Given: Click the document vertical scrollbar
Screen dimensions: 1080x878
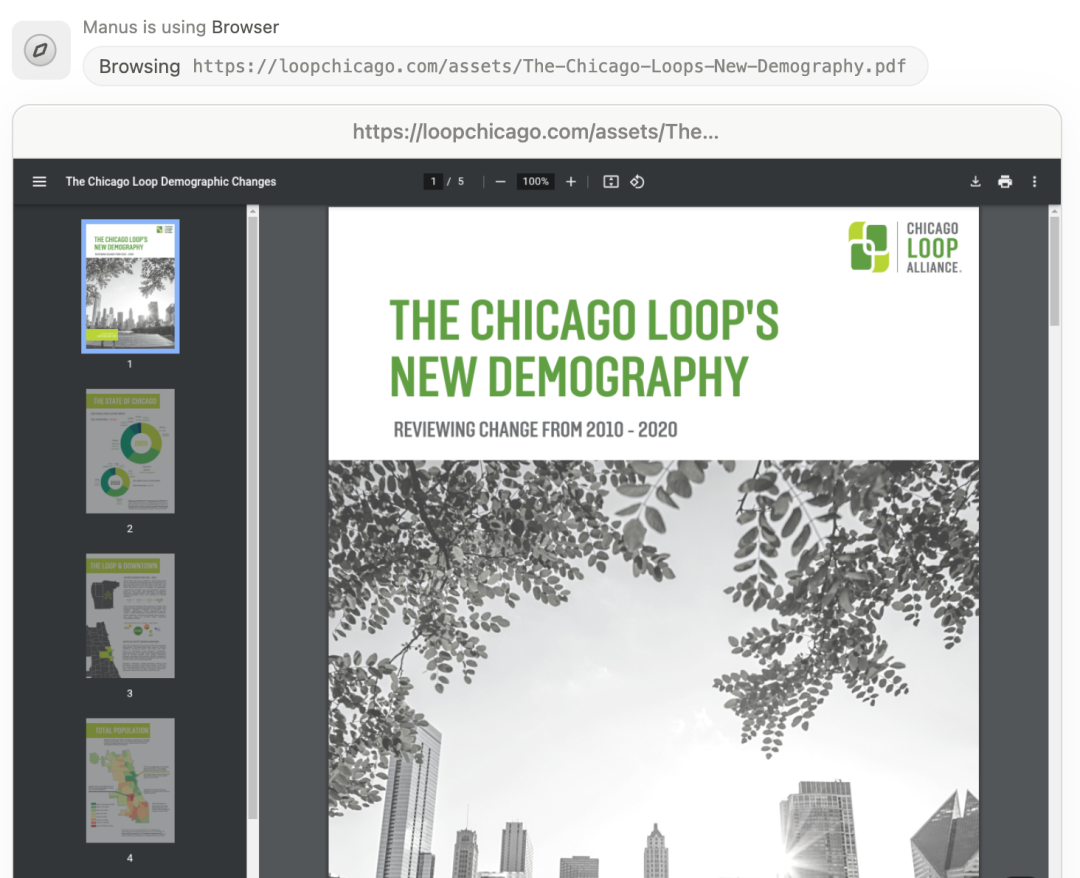Looking at the screenshot, I should click(1054, 270).
